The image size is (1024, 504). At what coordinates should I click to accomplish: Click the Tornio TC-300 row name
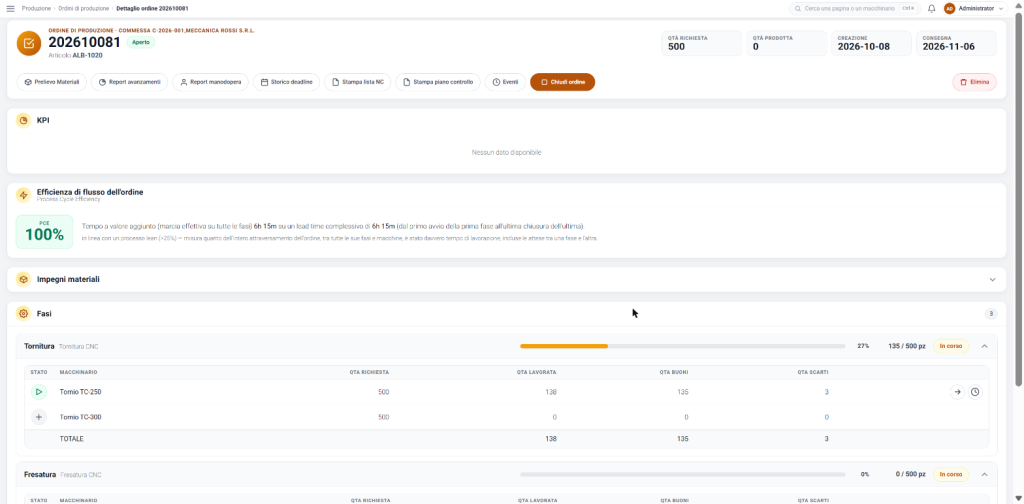(80, 417)
